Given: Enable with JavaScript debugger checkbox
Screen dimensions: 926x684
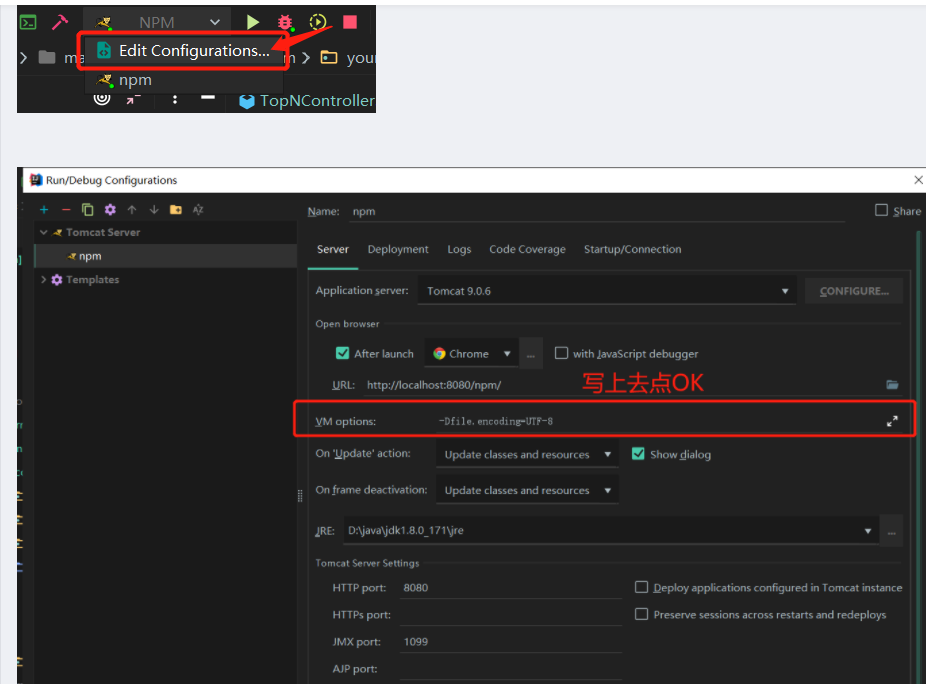Looking at the screenshot, I should [562, 353].
